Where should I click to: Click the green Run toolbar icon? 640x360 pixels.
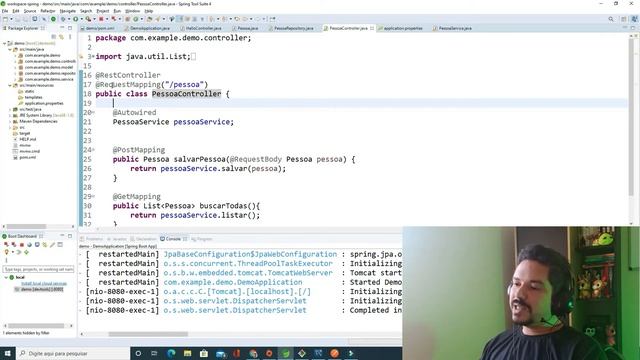pyautogui.click(x=76, y=19)
